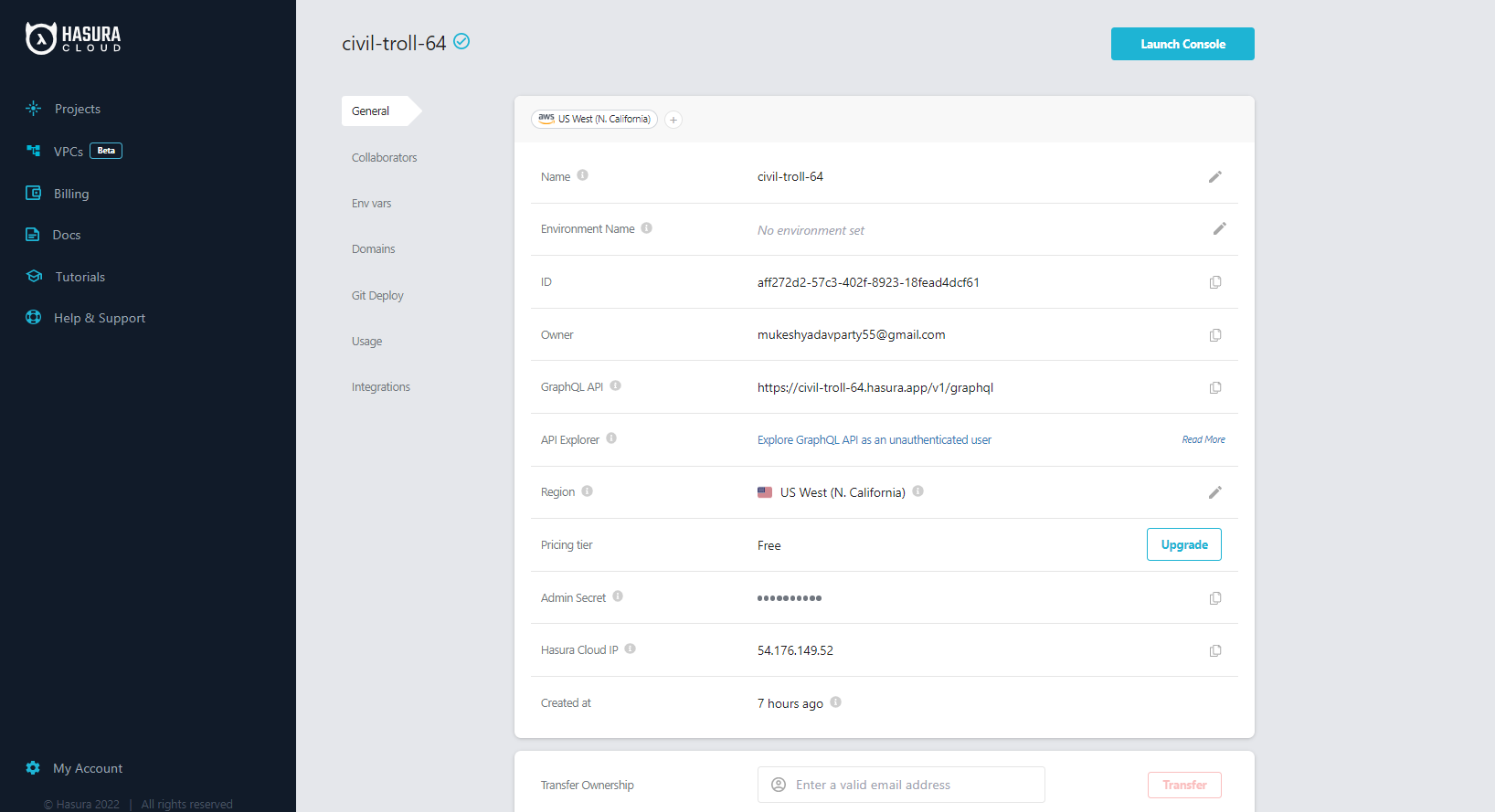The width and height of the screenshot is (1495, 812).
Task: Show info tooltip for GraphQL API
Action: pos(615,385)
